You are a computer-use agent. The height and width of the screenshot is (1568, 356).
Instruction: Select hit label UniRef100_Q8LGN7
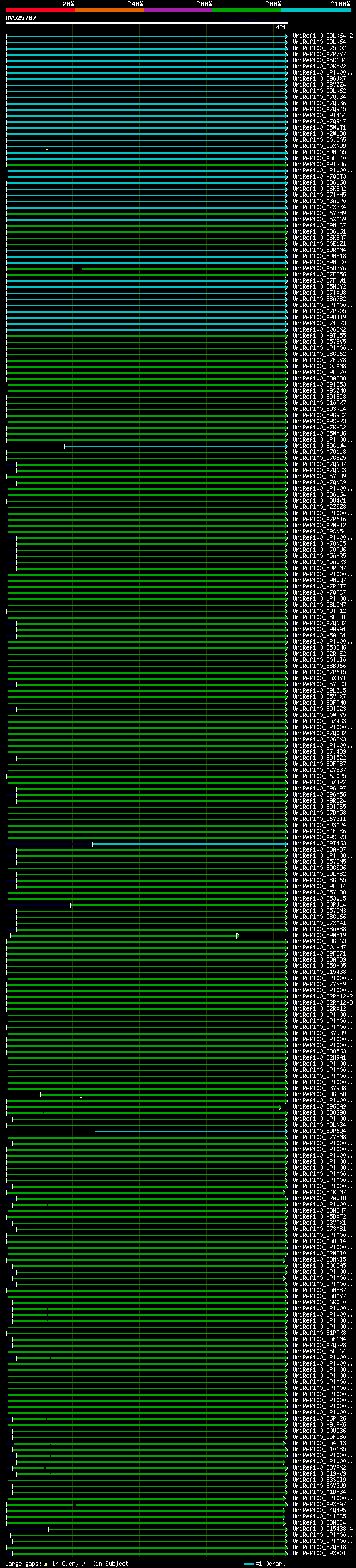(319, 605)
